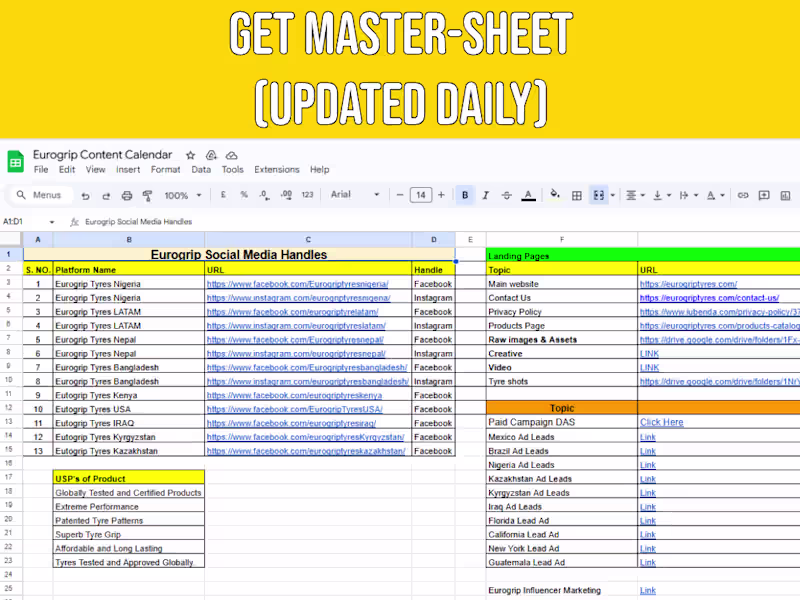800x600 pixels.
Task: Increase decimal places
Action: click(x=286, y=195)
